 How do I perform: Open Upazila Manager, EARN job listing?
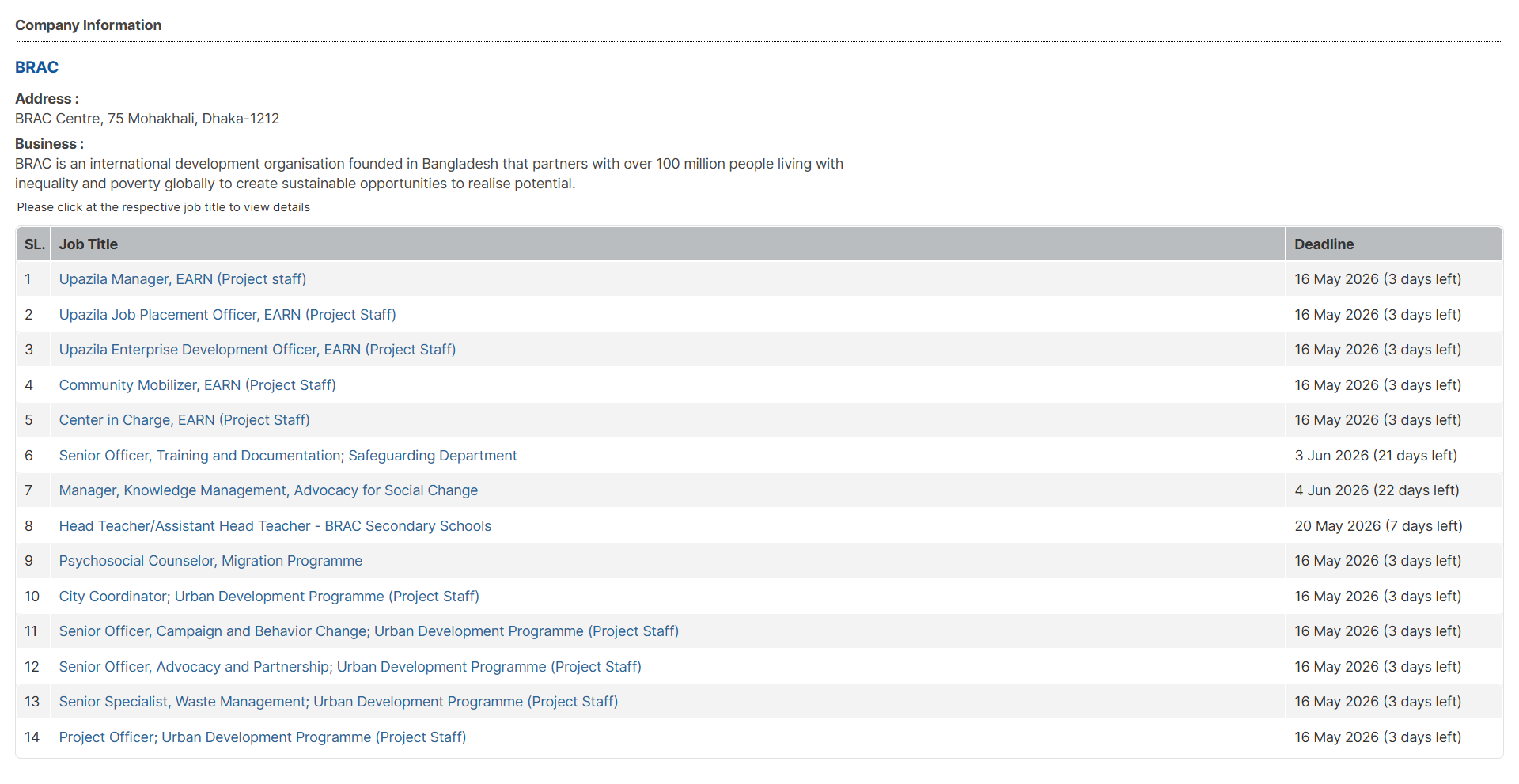(183, 279)
